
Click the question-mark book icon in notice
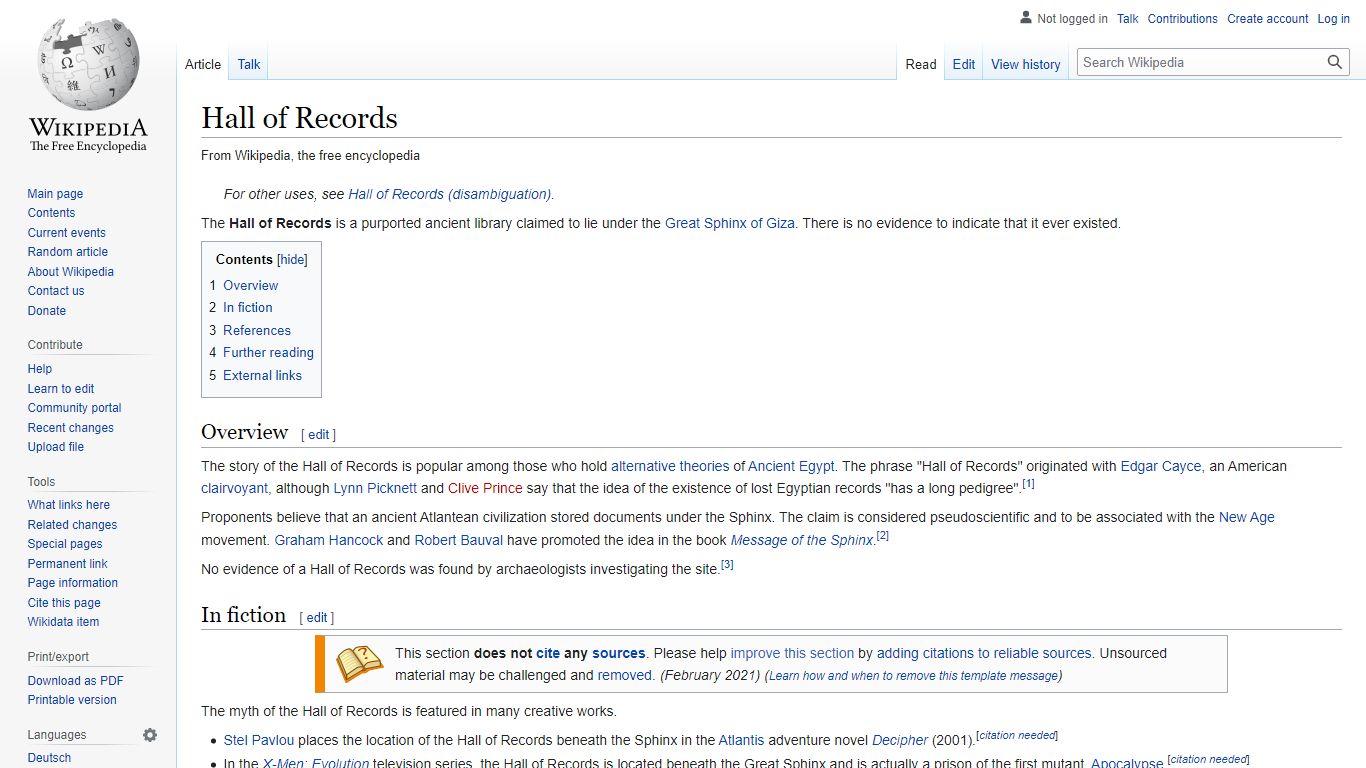(x=359, y=664)
